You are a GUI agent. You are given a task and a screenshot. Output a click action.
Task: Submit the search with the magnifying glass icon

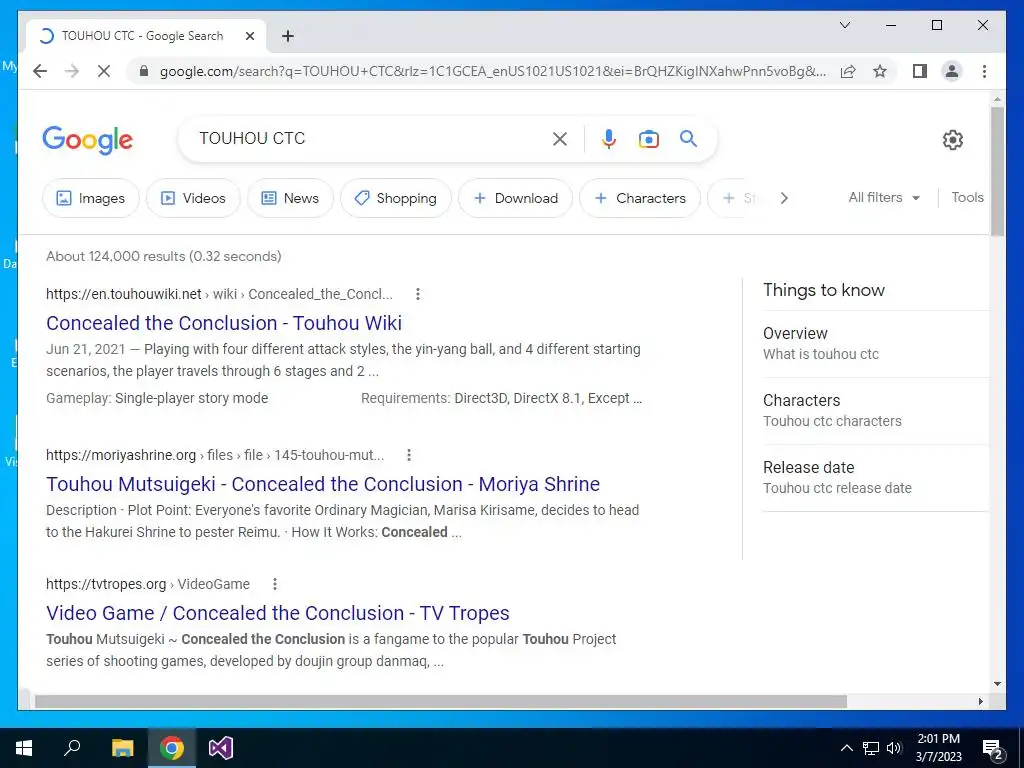click(688, 138)
